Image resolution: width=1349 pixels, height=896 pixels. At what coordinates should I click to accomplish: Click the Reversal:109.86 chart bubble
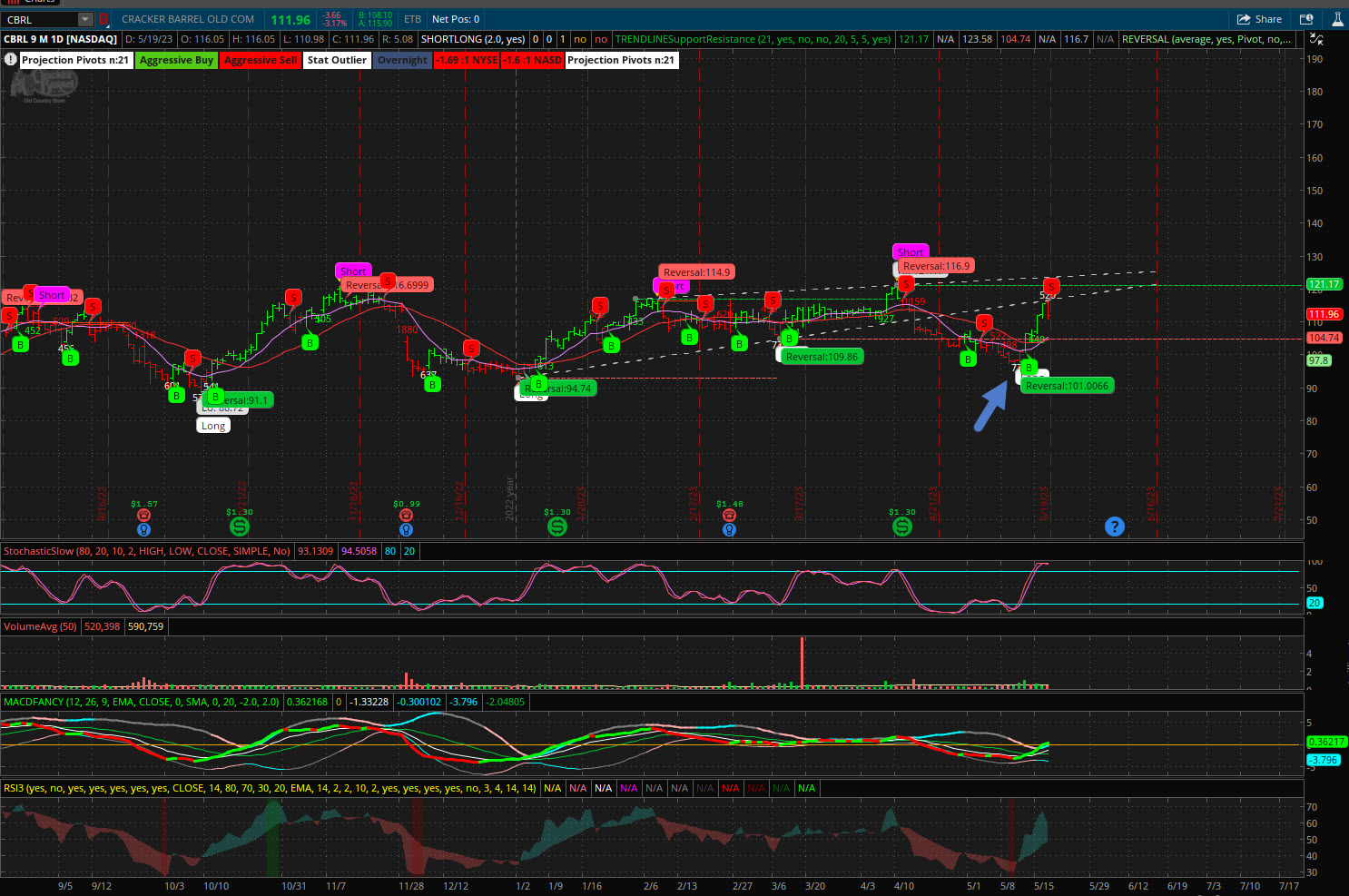point(822,357)
